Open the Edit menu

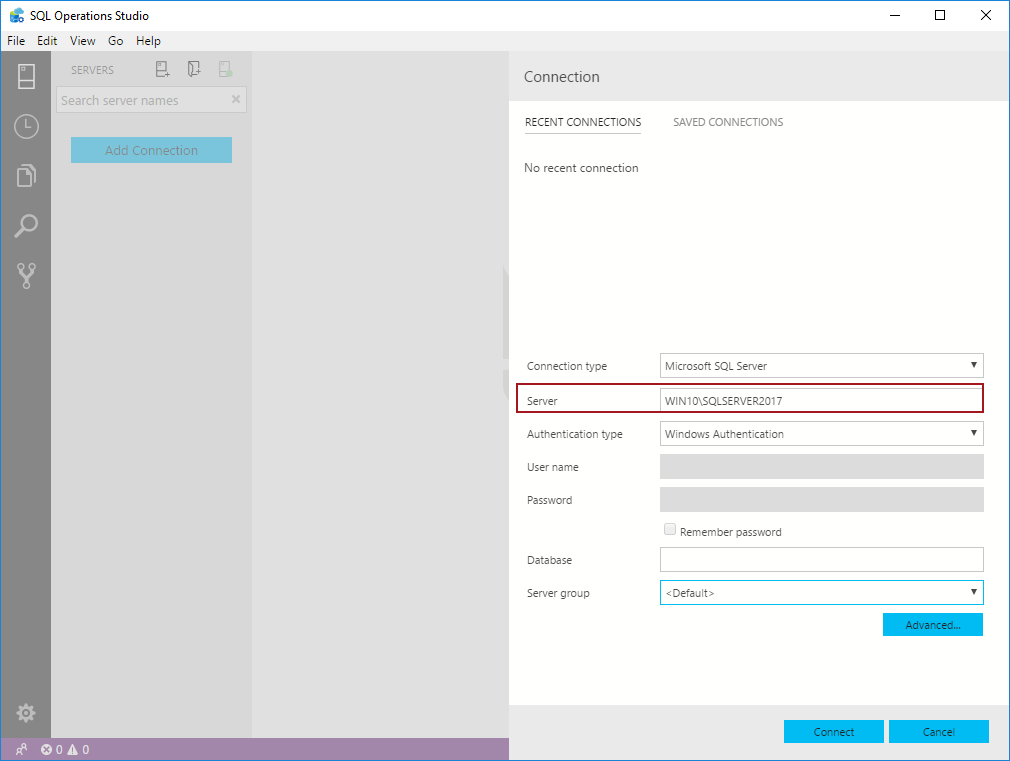pos(47,41)
